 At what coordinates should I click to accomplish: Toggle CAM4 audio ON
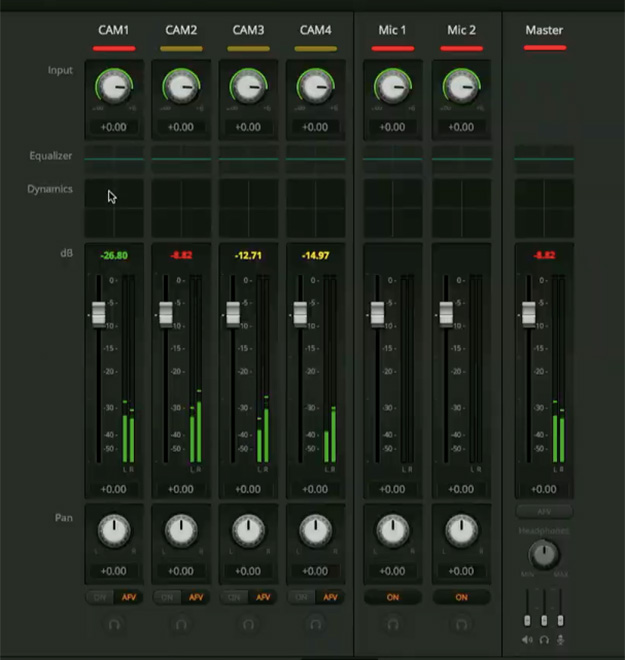click(x=301, y=597)
